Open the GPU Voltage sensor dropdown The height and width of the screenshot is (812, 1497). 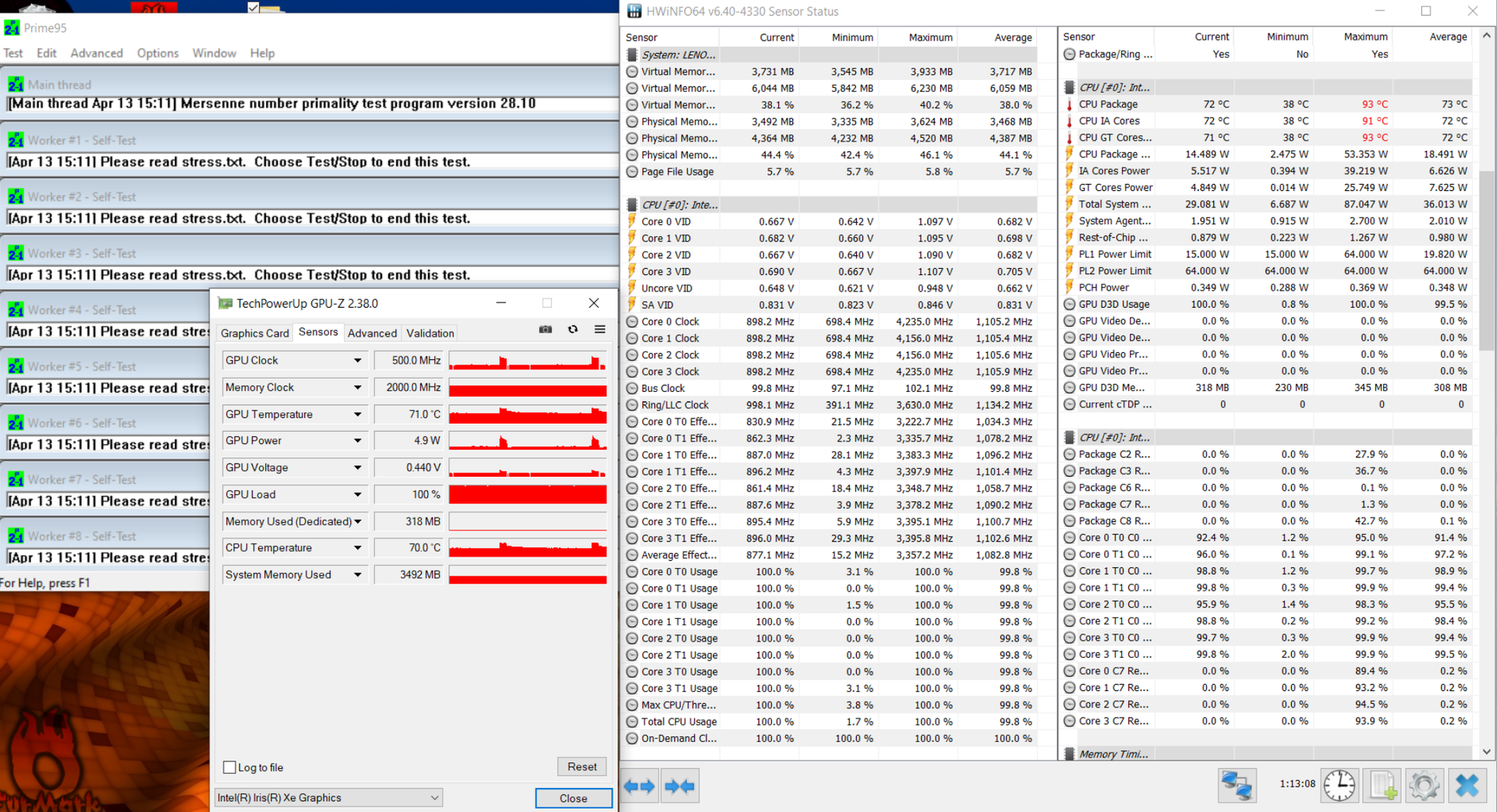(358, 468)
